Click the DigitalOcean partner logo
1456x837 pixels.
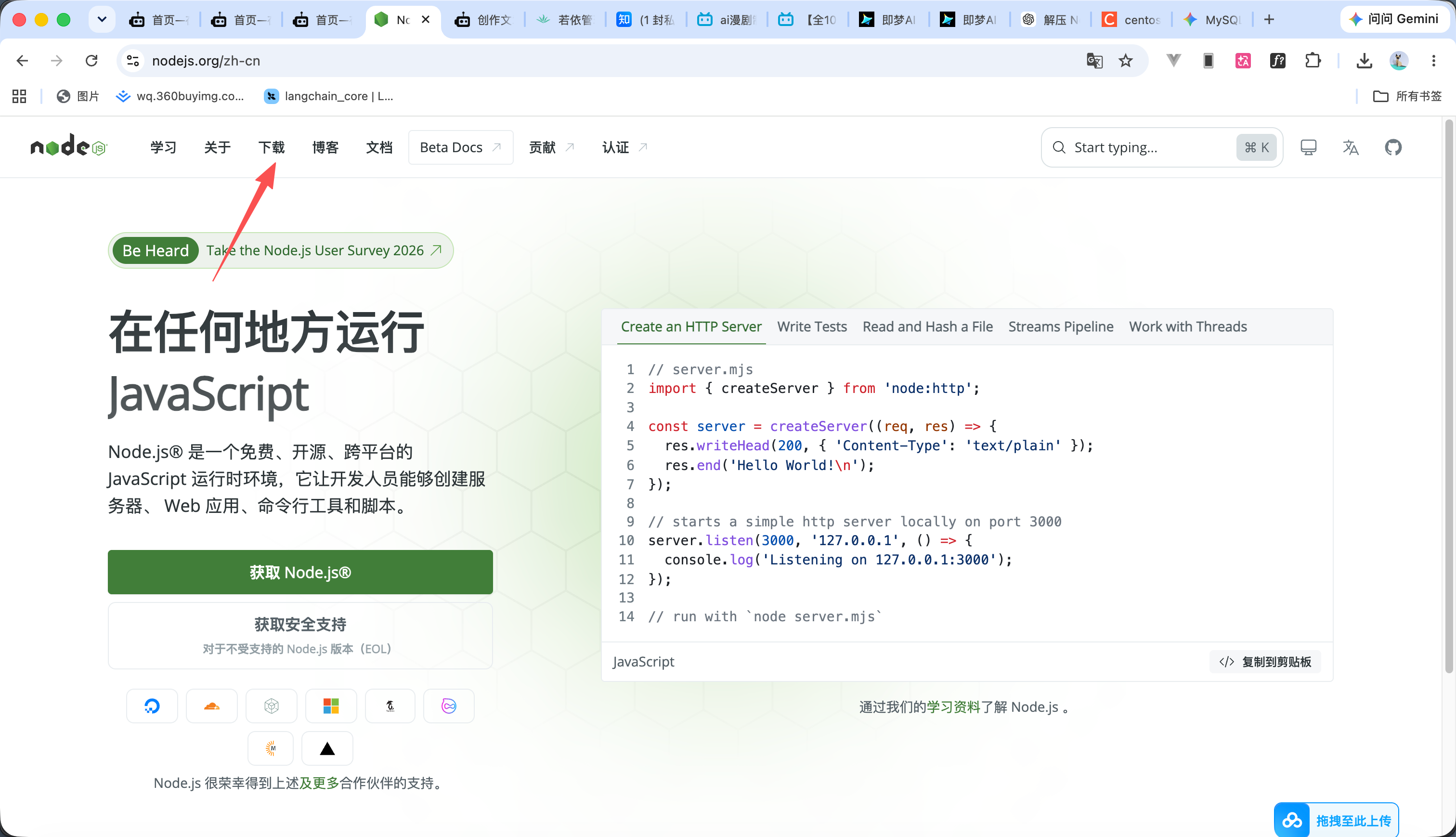pyautogui.click(x=152, y=706)
